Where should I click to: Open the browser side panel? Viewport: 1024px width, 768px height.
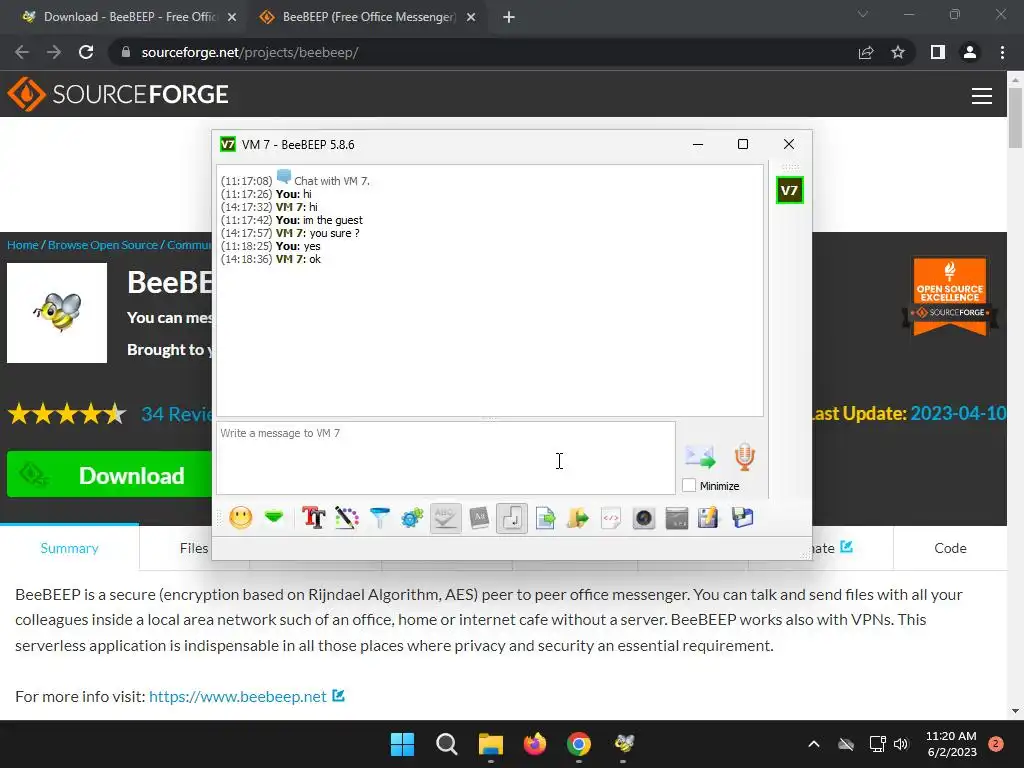pos(938,52)
